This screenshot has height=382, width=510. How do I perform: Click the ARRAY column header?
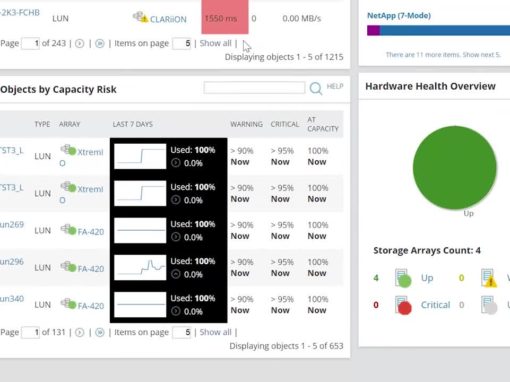coord(70,124)
